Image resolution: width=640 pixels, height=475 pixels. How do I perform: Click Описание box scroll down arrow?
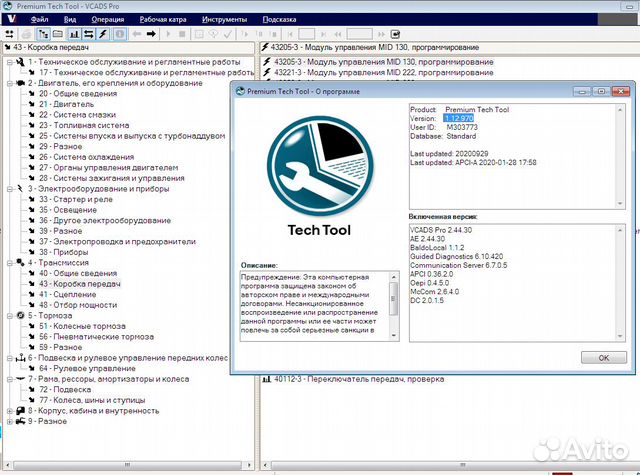coord(393,335)
